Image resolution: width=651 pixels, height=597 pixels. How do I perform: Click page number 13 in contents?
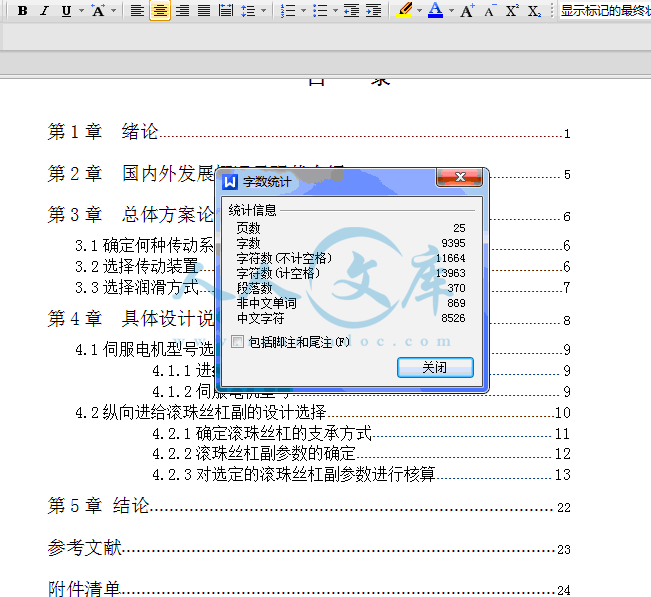[x=563, y=475]
